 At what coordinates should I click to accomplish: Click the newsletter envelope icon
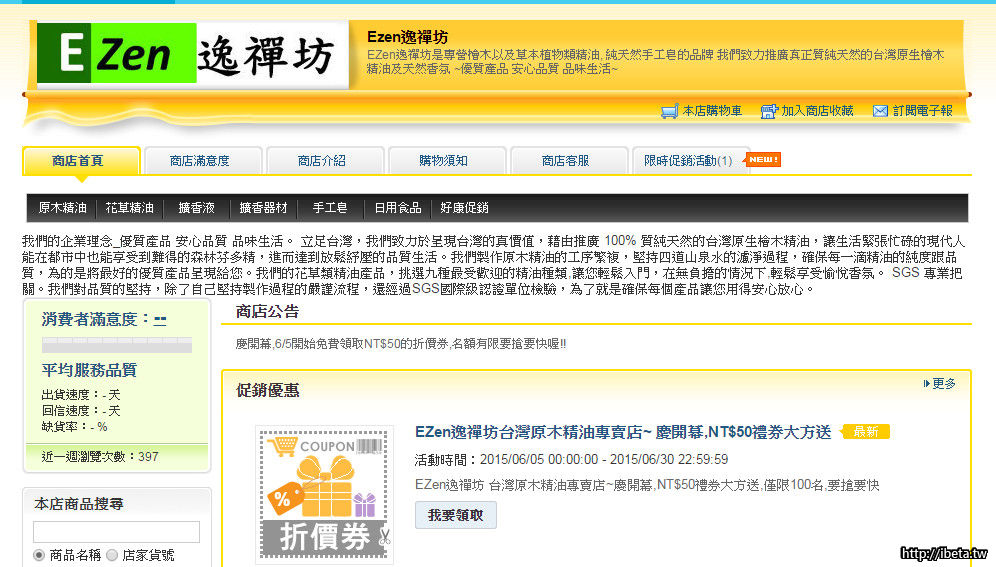point(880,111)
